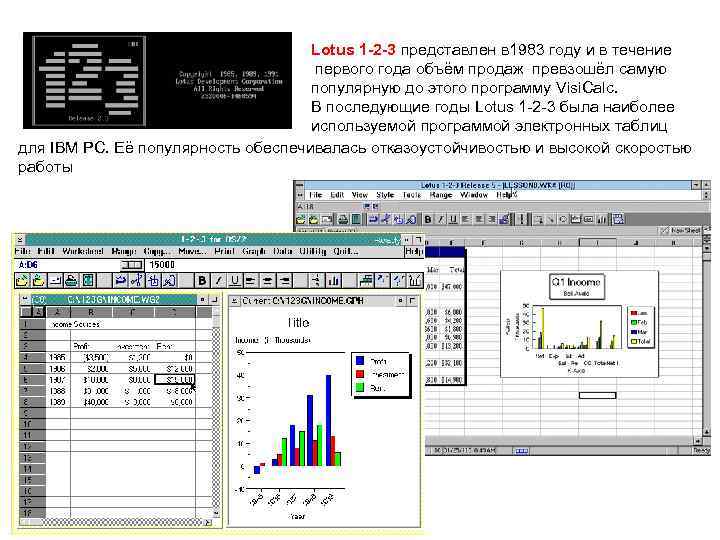Select cell containing 1985 in the INCOME worksheet
This screenshot has width=720, height=540.
pyautogui.click(x=57, y=357)
